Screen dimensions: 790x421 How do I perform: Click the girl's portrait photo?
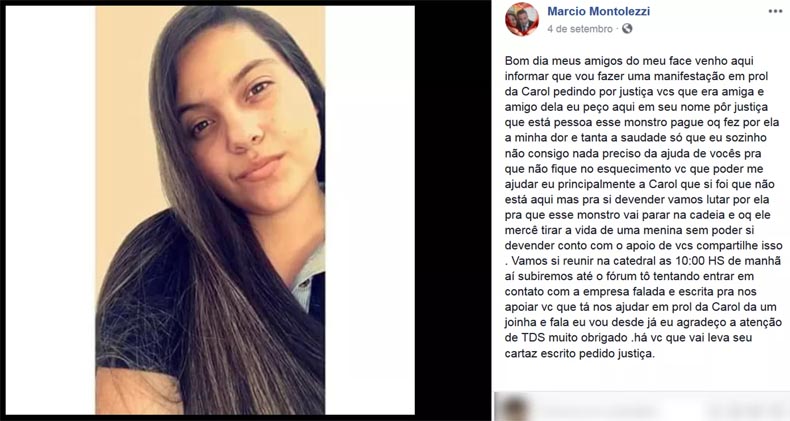(x=210, y=210)
